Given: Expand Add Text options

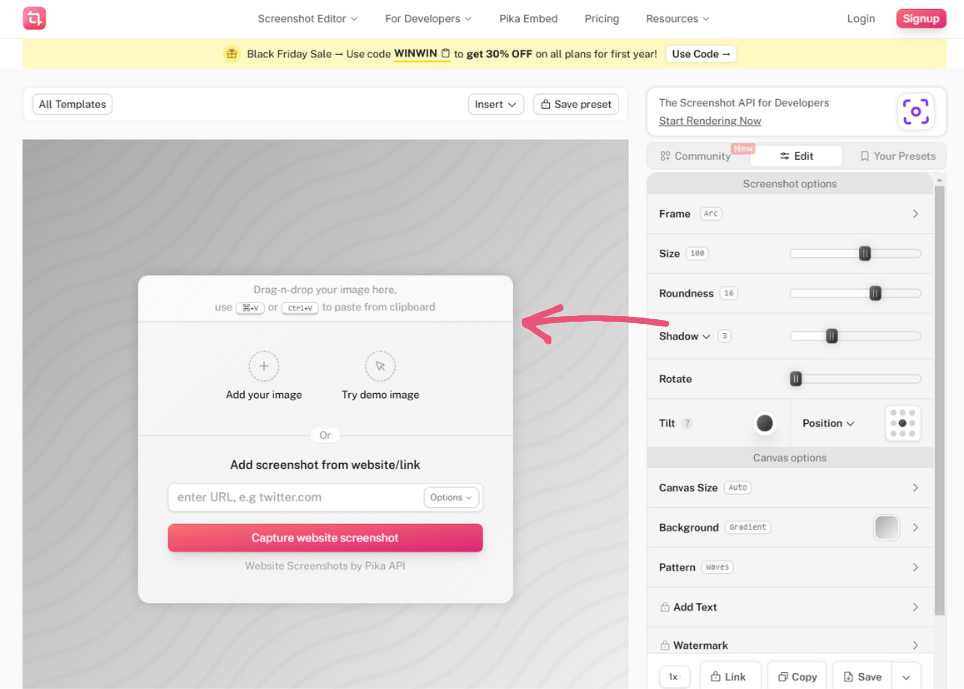Looking at the screenshot, I should 789,607.
